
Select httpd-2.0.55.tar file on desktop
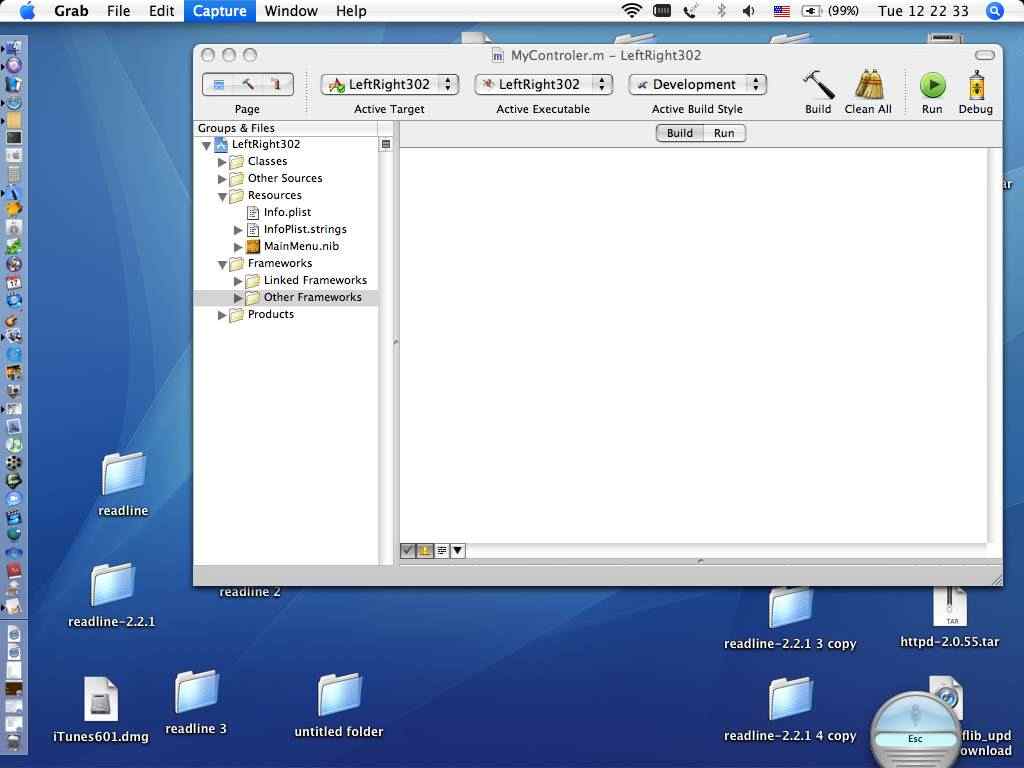click(x=950, y=618)
